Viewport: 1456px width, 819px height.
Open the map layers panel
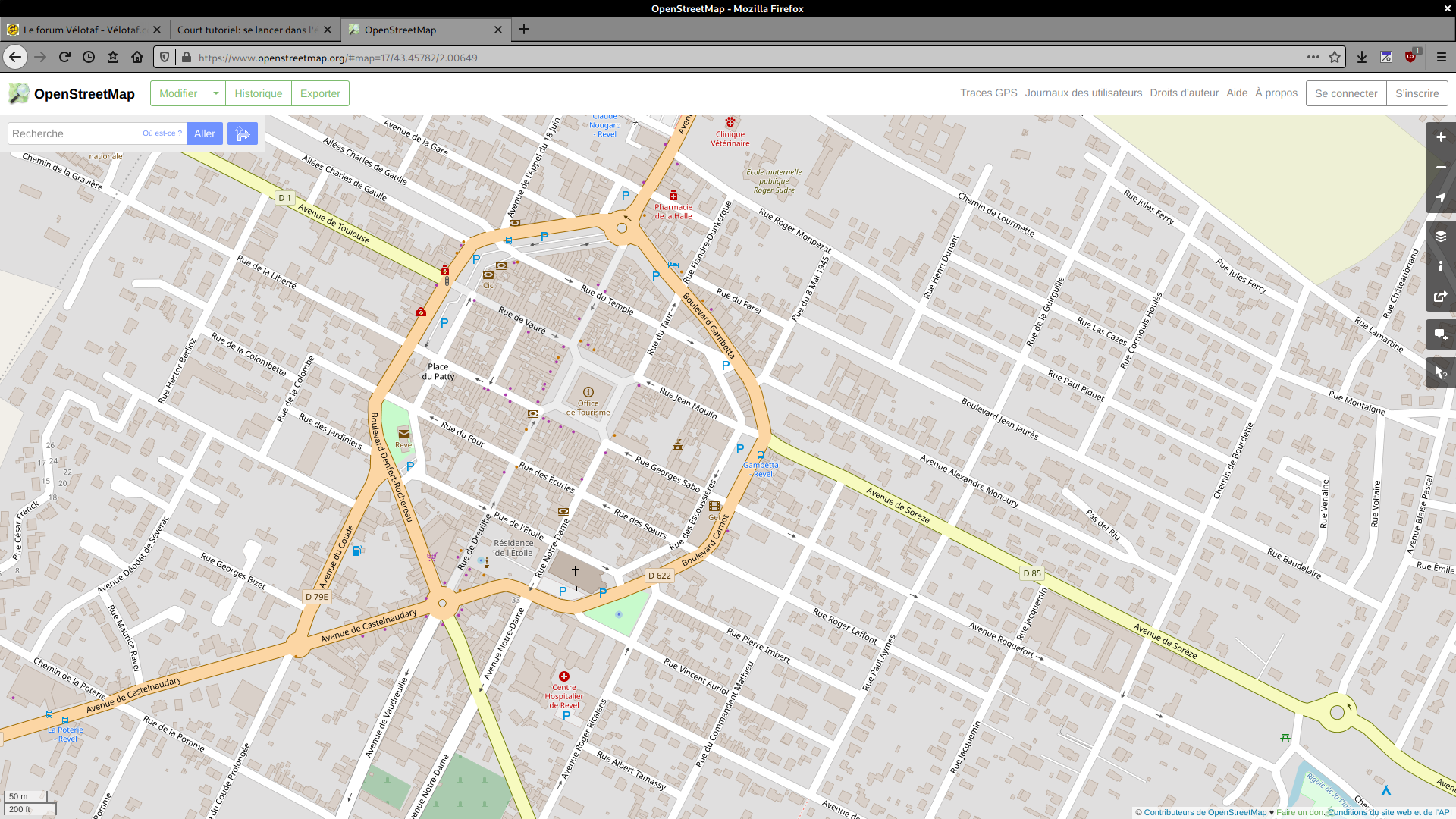tap(1441, 236)
